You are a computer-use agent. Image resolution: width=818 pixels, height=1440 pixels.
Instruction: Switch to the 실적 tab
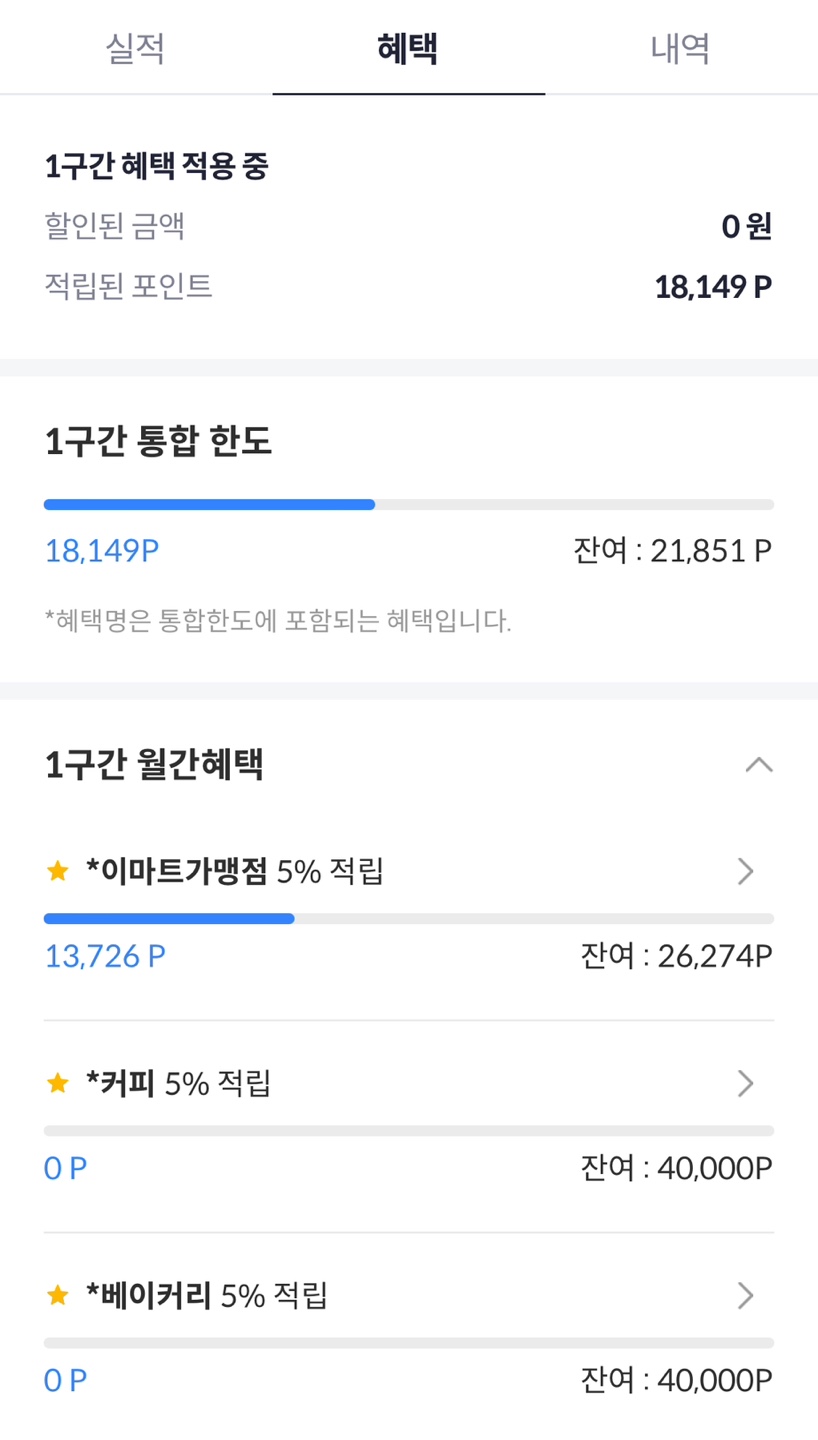click(136, 48)
